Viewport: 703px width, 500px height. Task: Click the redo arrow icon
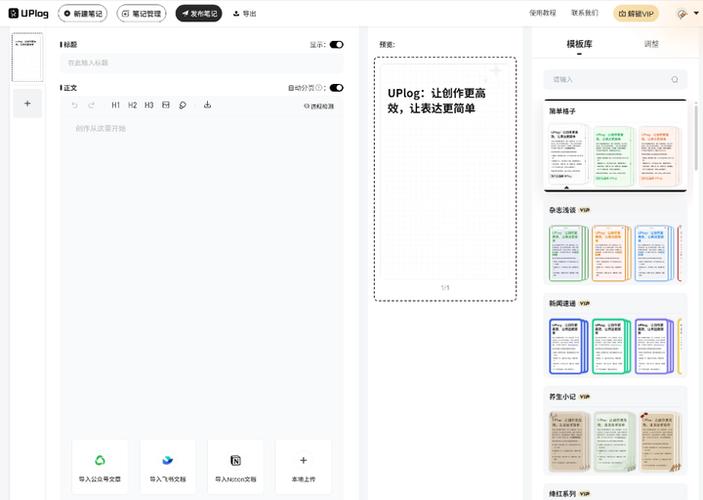91,105
